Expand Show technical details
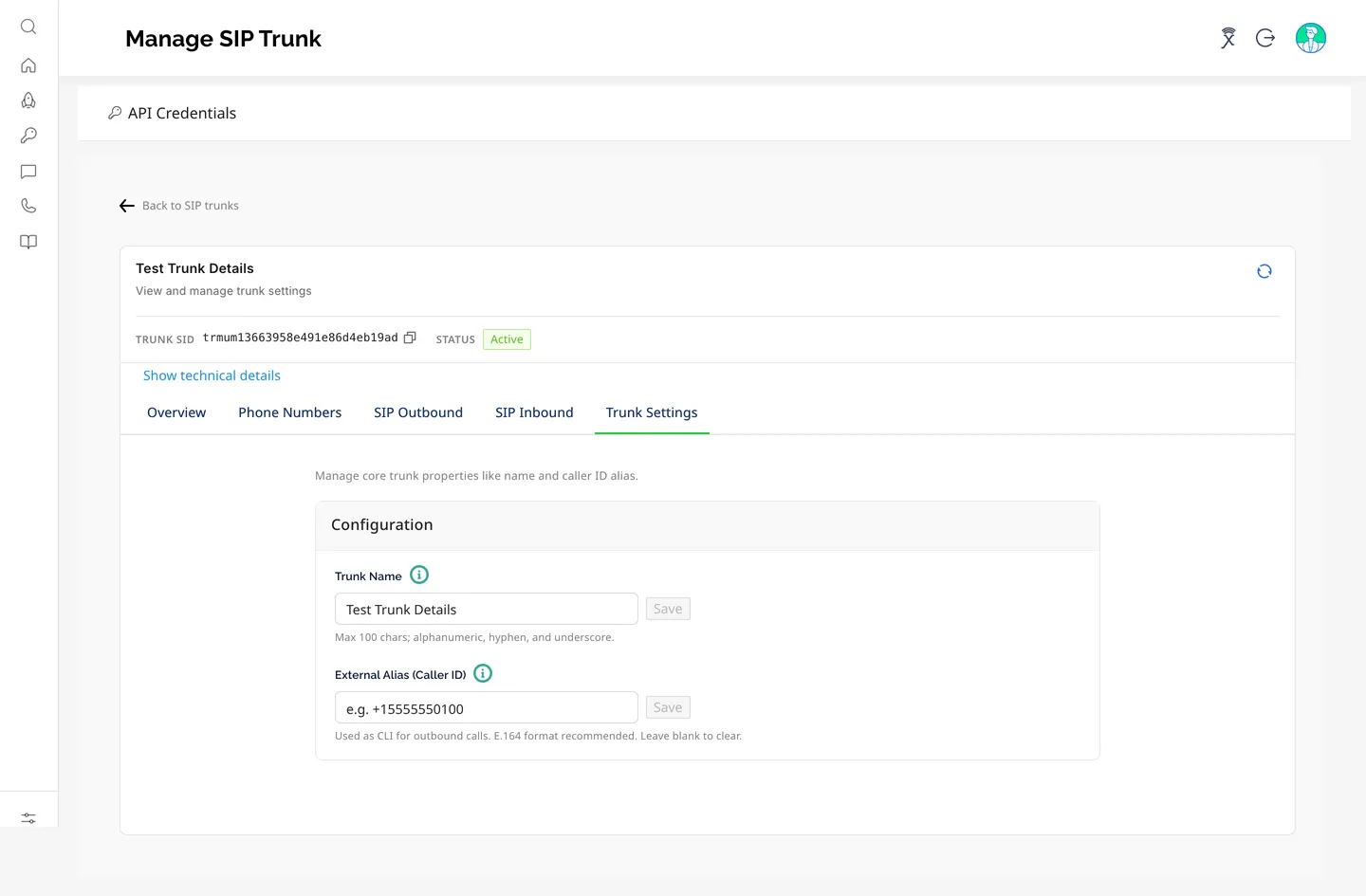Viewport: 1366px width, 896px height. 212,375
